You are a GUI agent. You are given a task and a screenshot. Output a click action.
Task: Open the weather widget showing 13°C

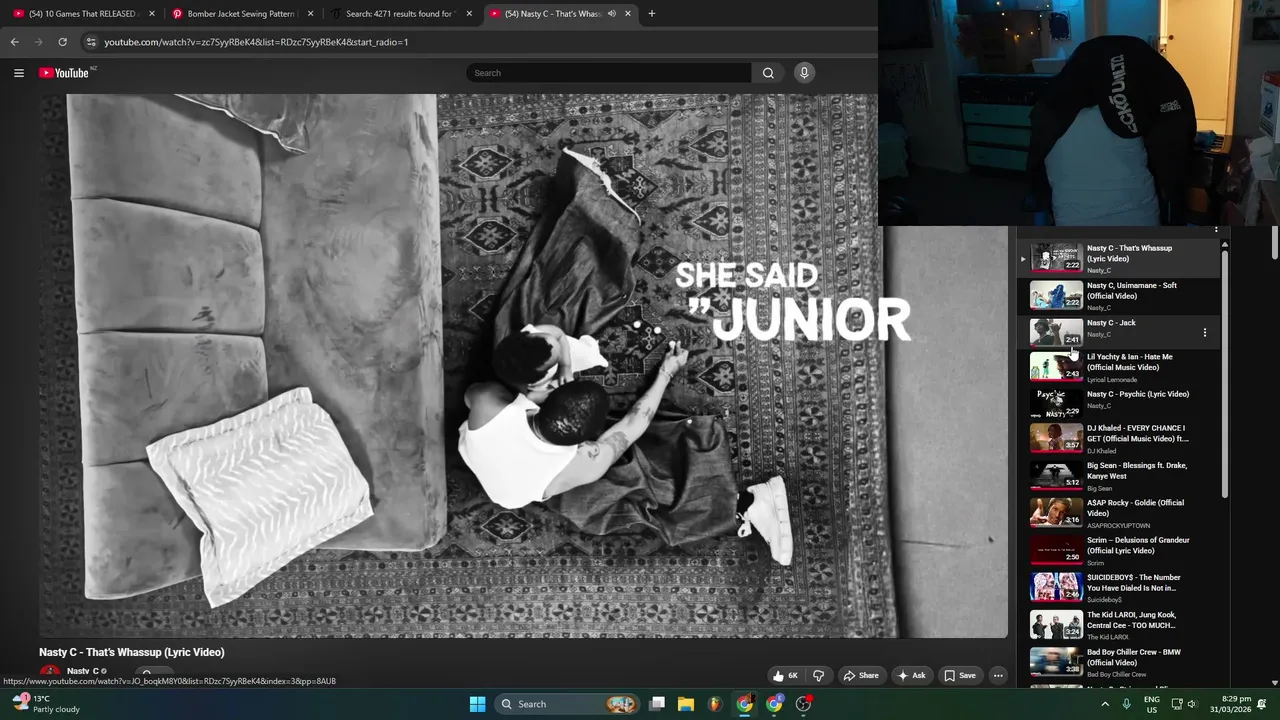point(47,704)
